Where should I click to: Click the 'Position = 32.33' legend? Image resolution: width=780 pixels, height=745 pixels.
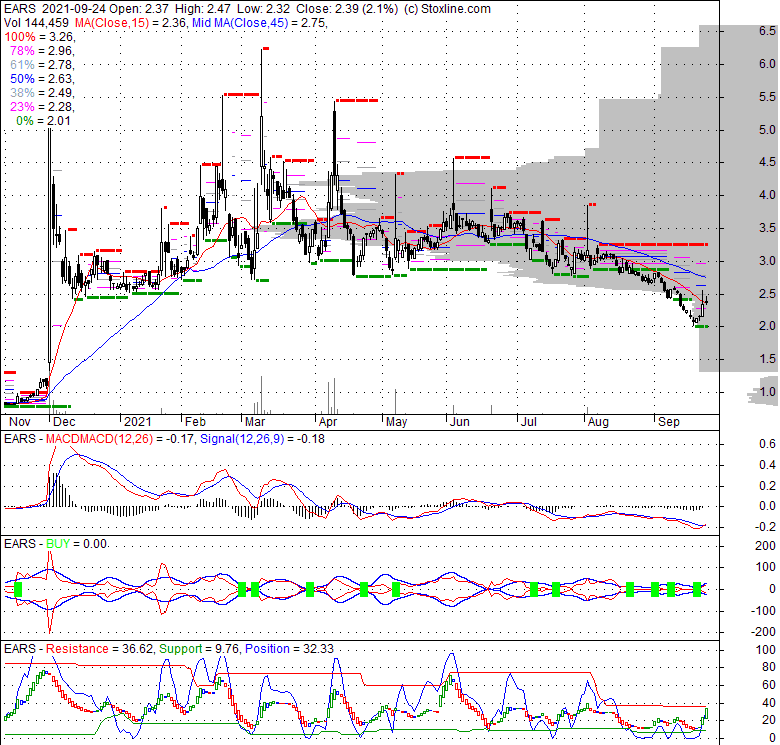[x=290, y=649]
